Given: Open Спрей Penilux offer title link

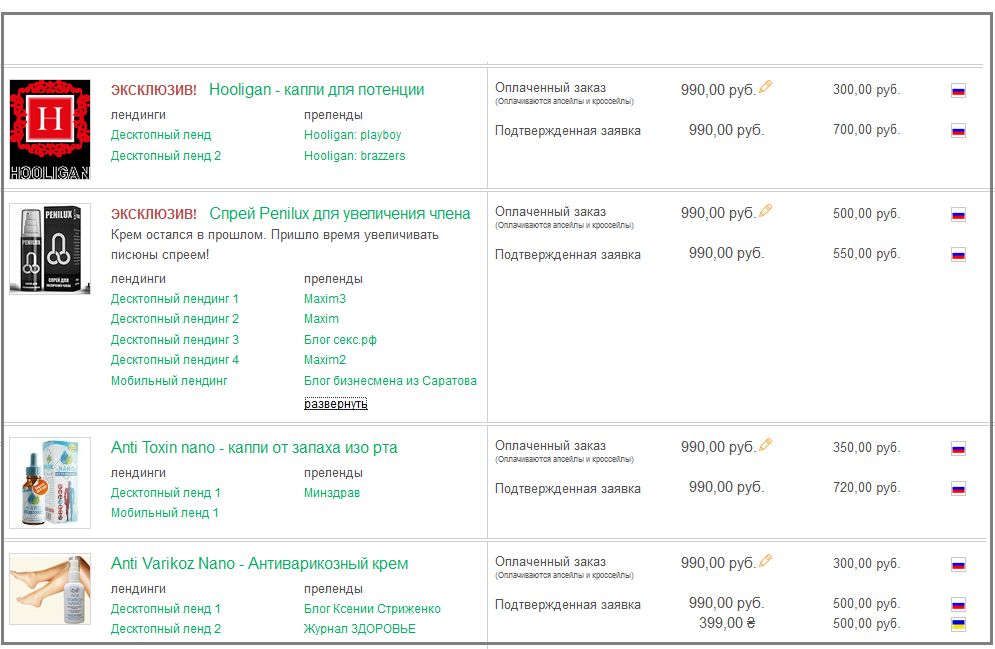Looking at the screenshot, I should [x=339, y=214].
